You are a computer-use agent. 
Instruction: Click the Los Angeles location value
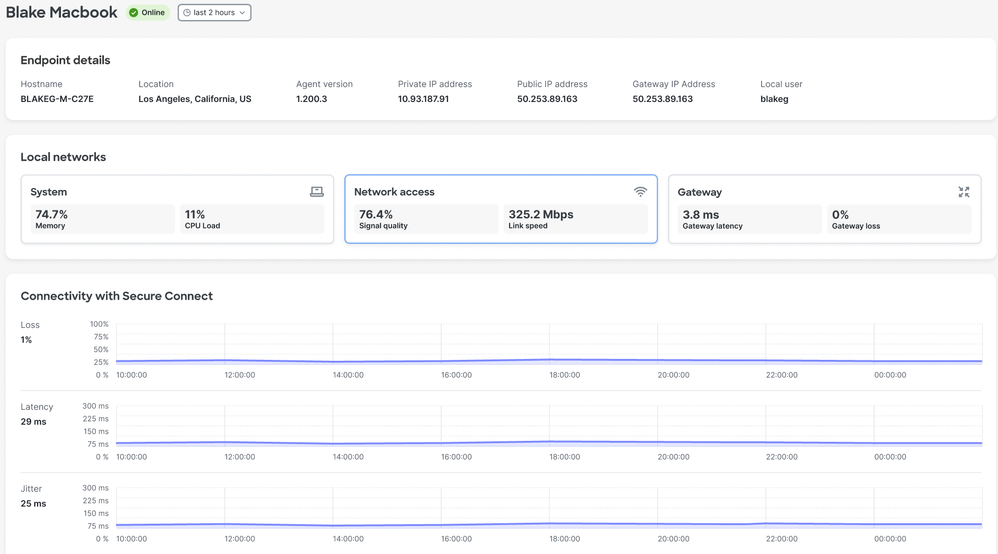point(194,99)
